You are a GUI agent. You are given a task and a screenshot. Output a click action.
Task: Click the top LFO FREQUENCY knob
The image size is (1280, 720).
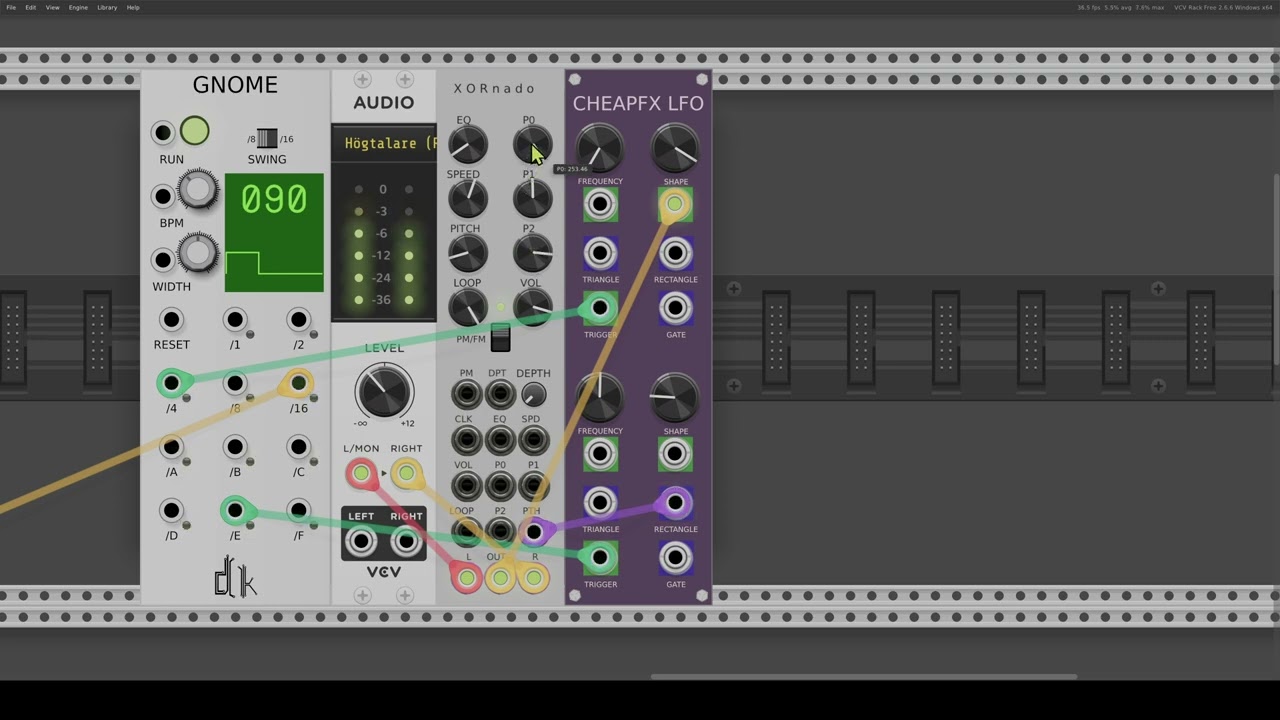coord(599,149)
